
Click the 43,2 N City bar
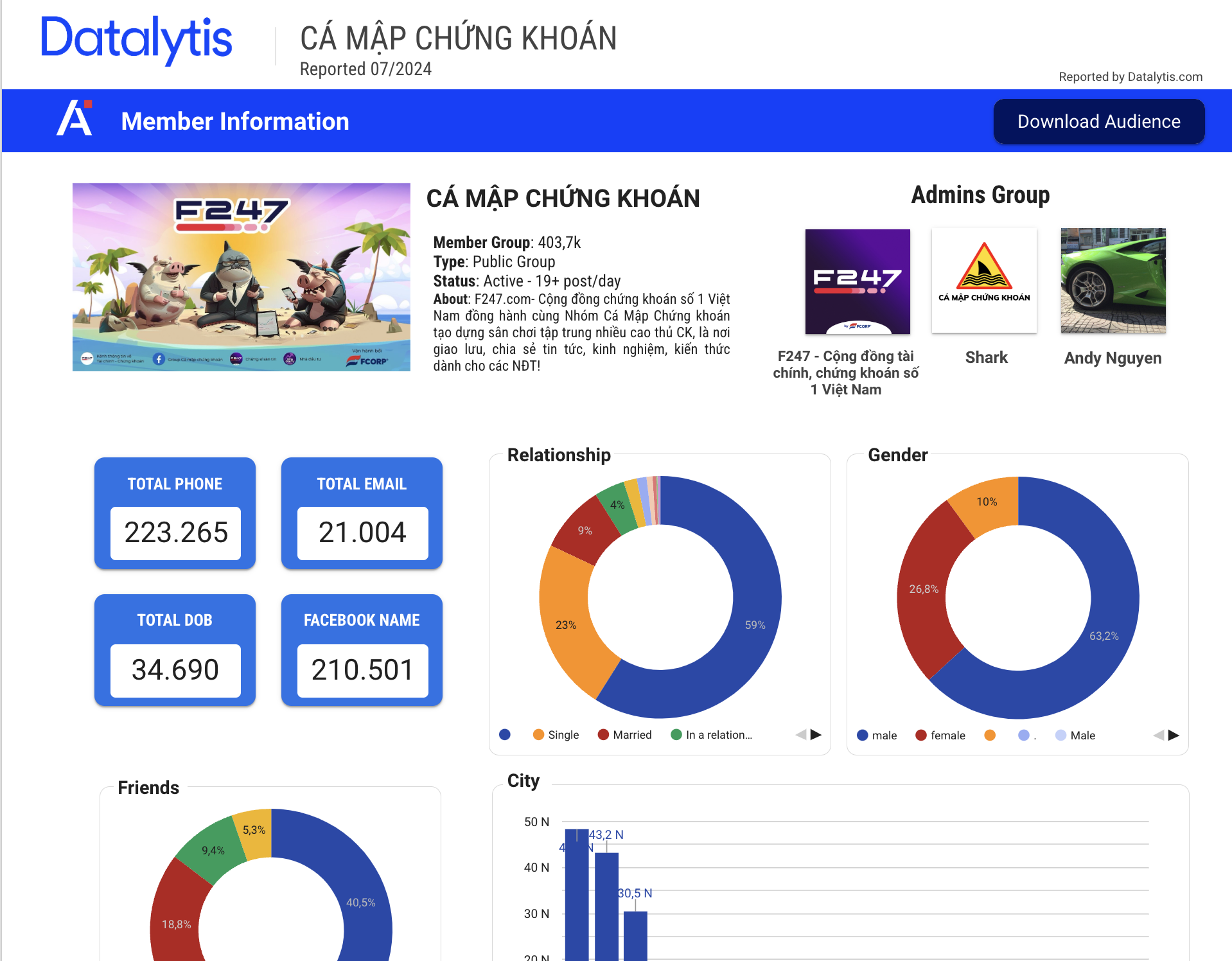coord(606,906)
